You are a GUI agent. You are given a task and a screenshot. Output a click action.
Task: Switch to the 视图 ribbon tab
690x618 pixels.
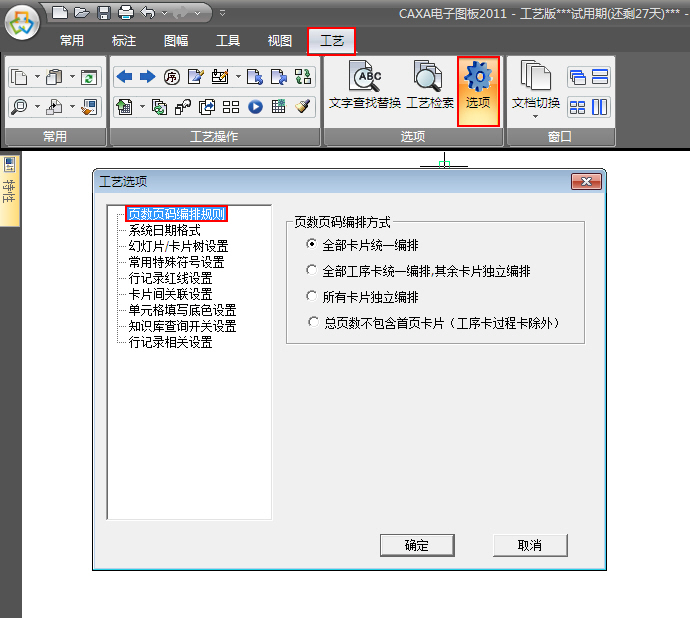pos(280,40)
